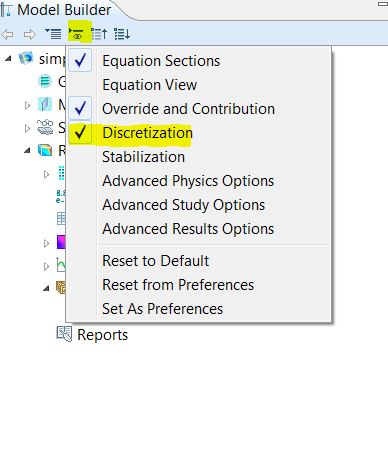This screenshot has width=388, height=474.
Task: Click the Global Definitions node icon
Action: [45, 81]
